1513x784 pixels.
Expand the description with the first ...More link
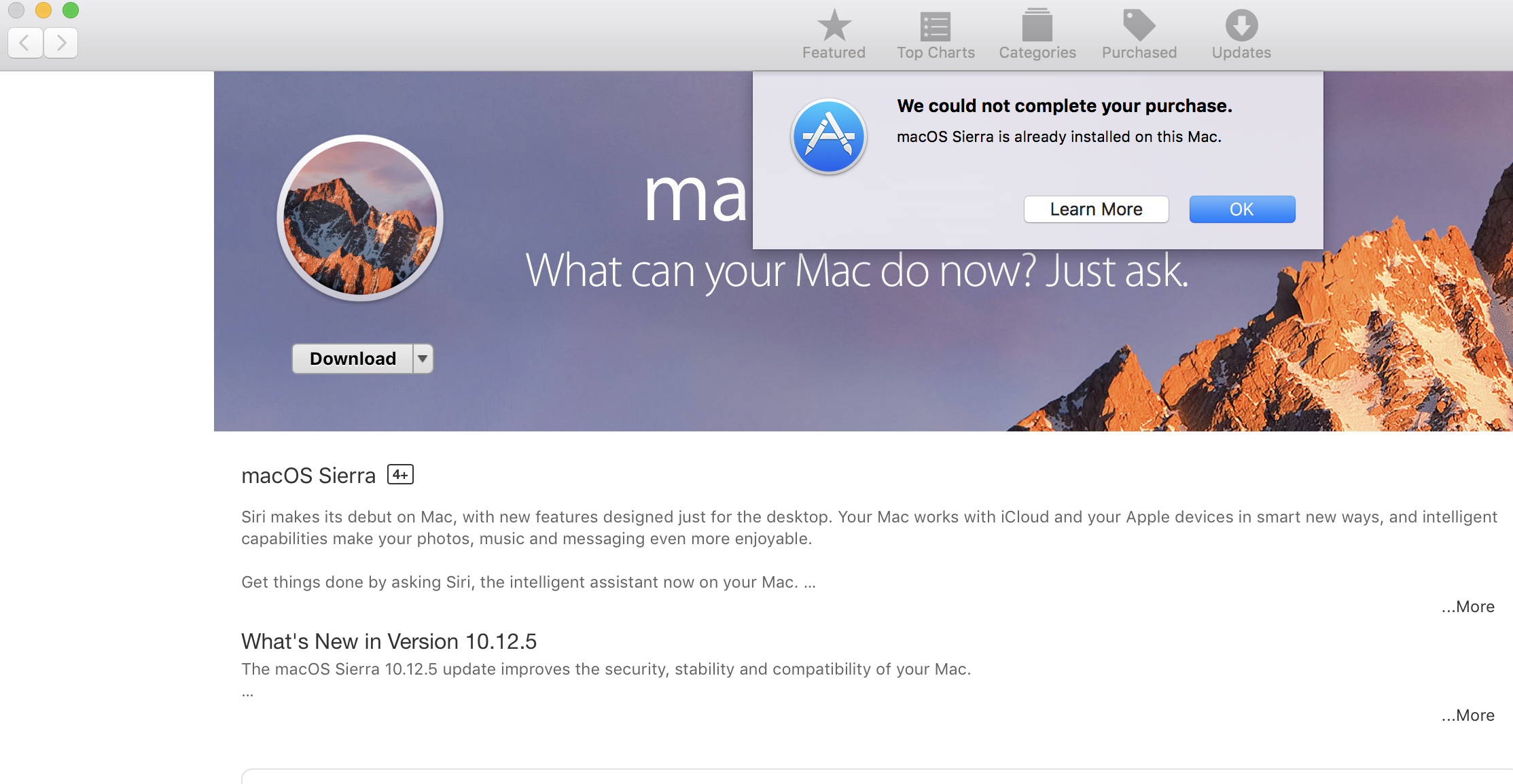[1467, 607]
